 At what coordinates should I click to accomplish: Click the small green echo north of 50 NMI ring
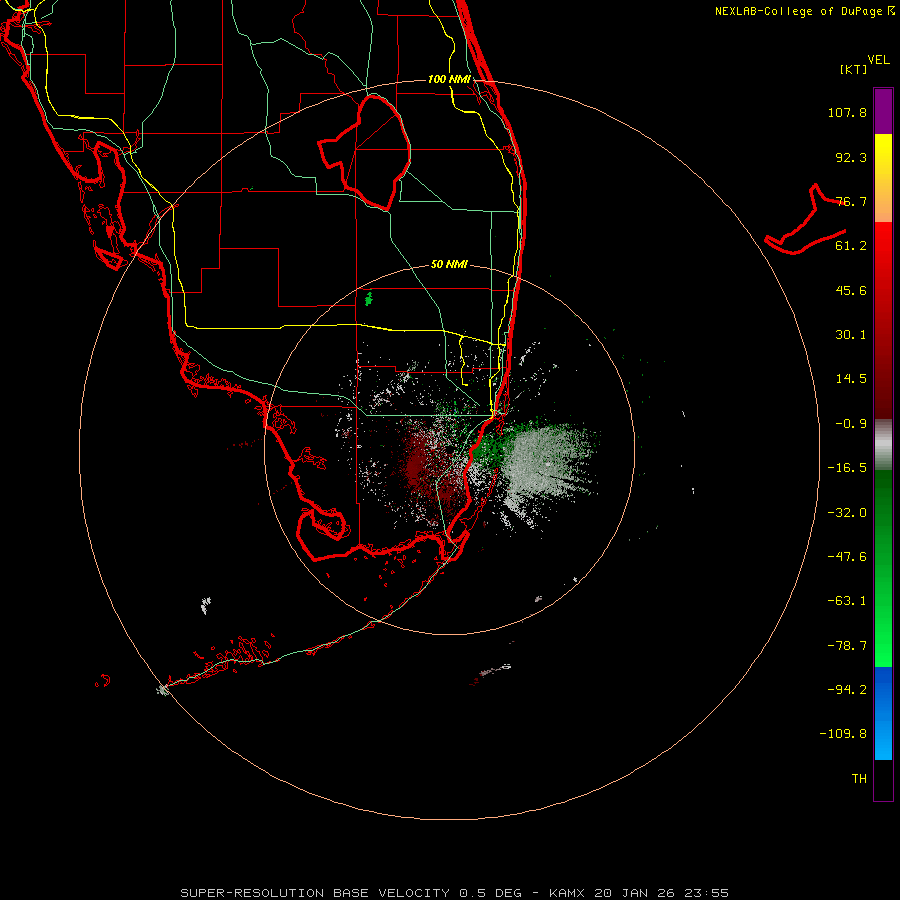click(x=368, y=298)
